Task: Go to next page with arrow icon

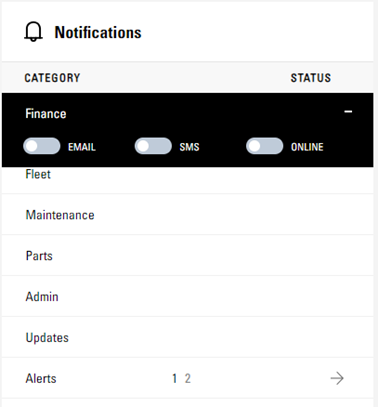Action: (x=337, y=378)
